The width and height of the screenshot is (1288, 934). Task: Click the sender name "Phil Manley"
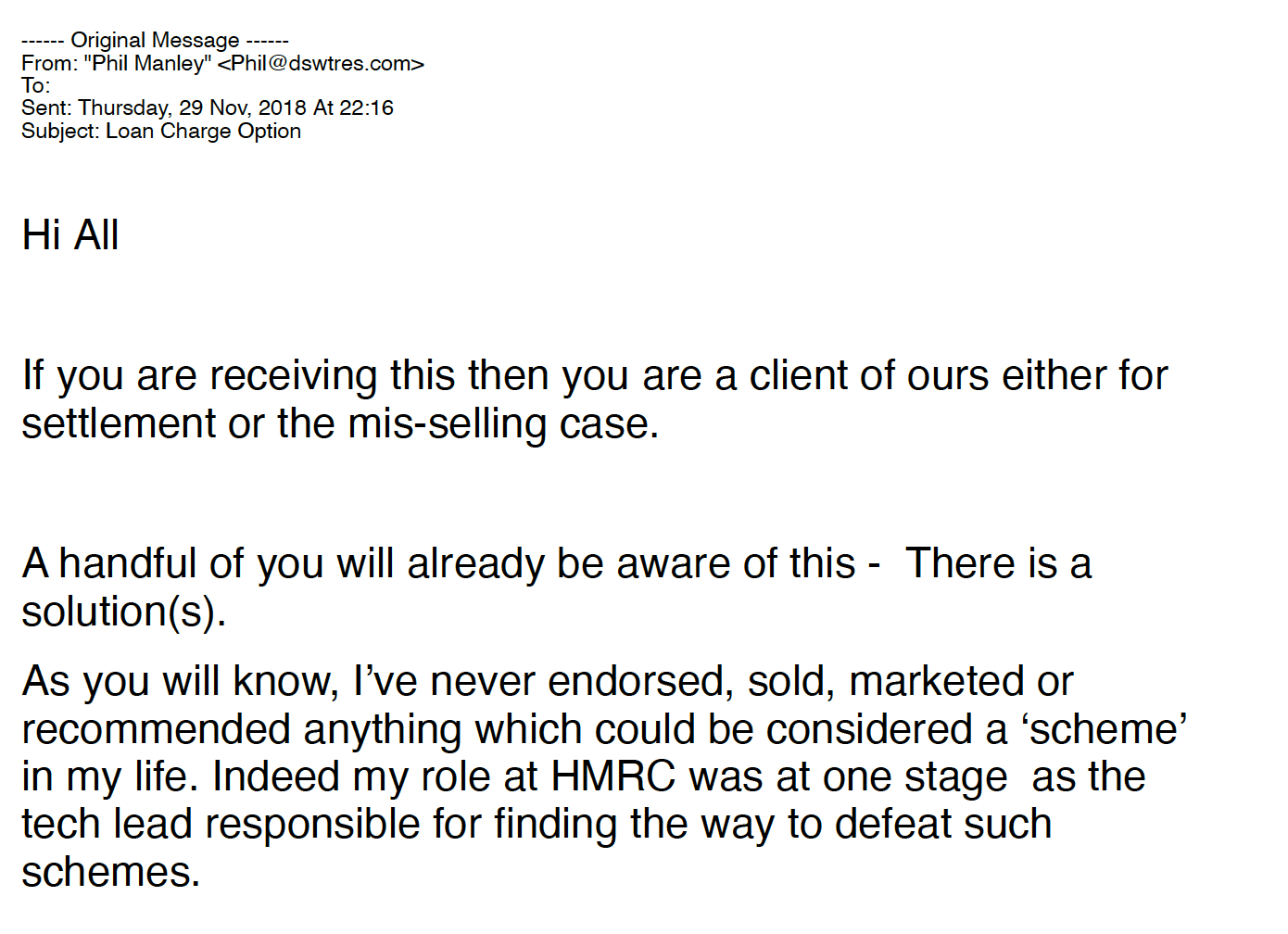[x=147, y=64]
